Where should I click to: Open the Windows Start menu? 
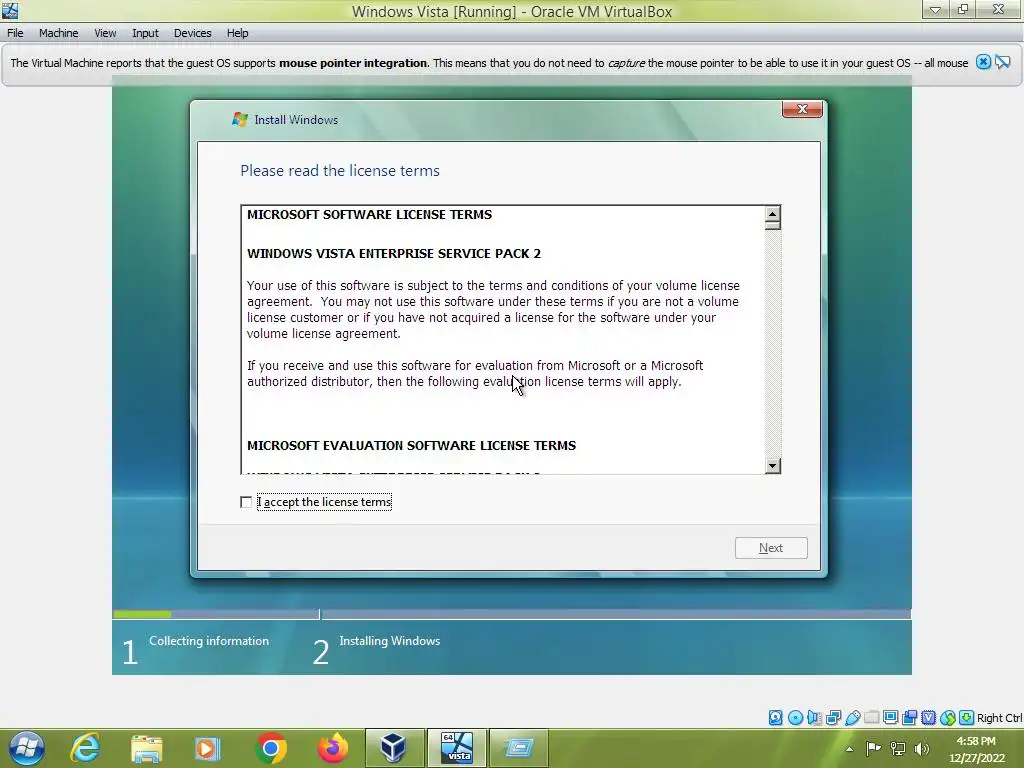(26, 748)
